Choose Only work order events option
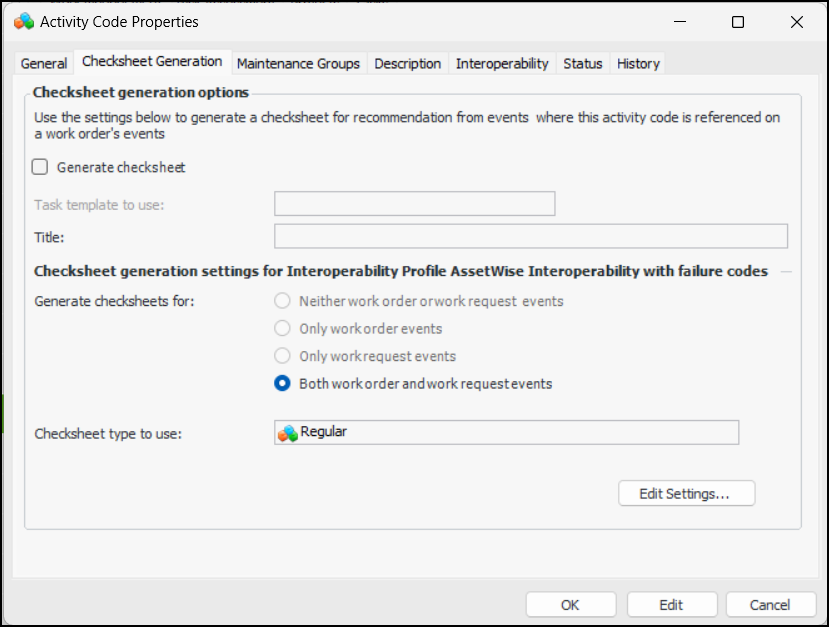This screenshot has height=627, width=829. tap(283, 328)
